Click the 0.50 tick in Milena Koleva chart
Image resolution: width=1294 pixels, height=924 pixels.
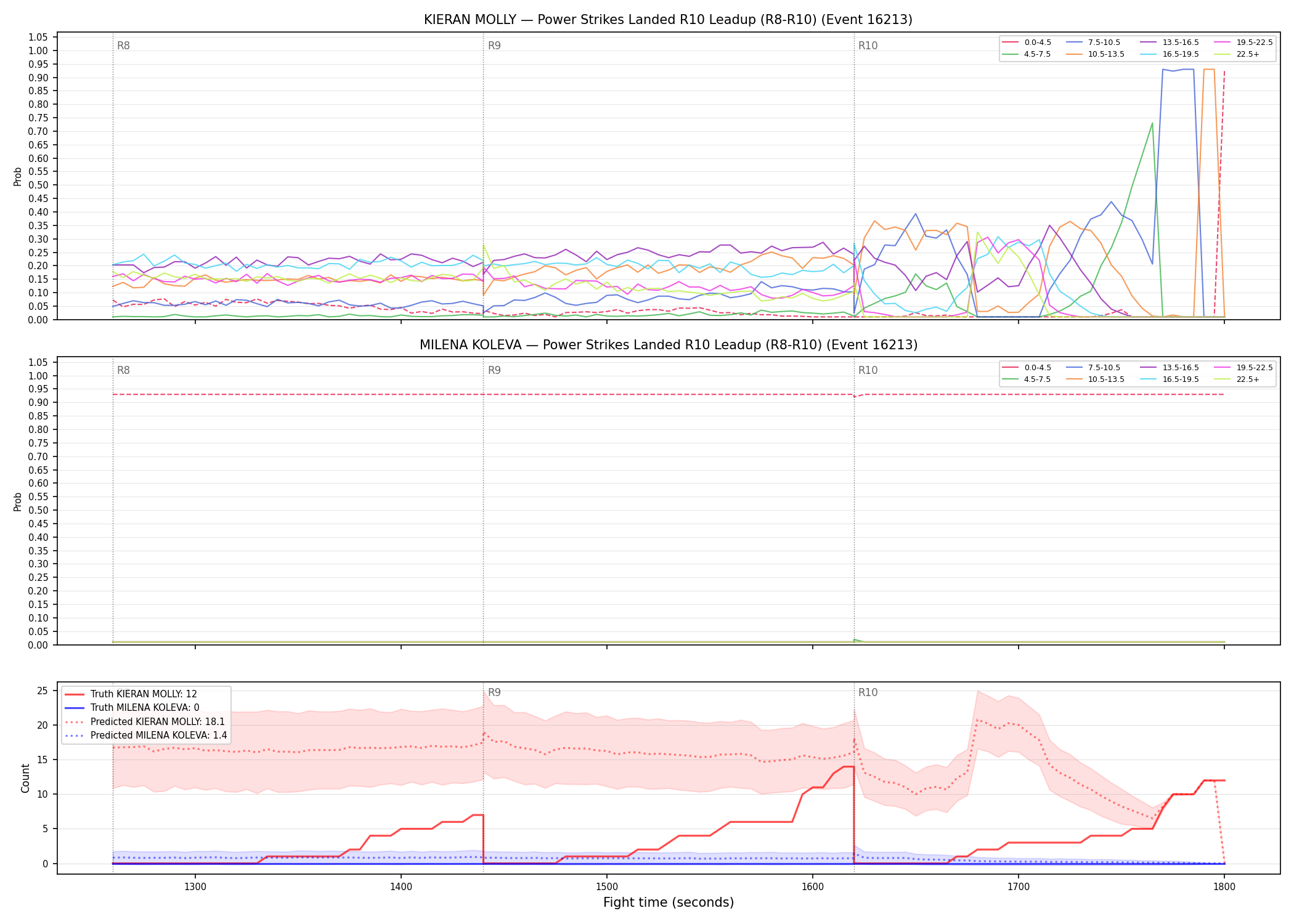38,510
